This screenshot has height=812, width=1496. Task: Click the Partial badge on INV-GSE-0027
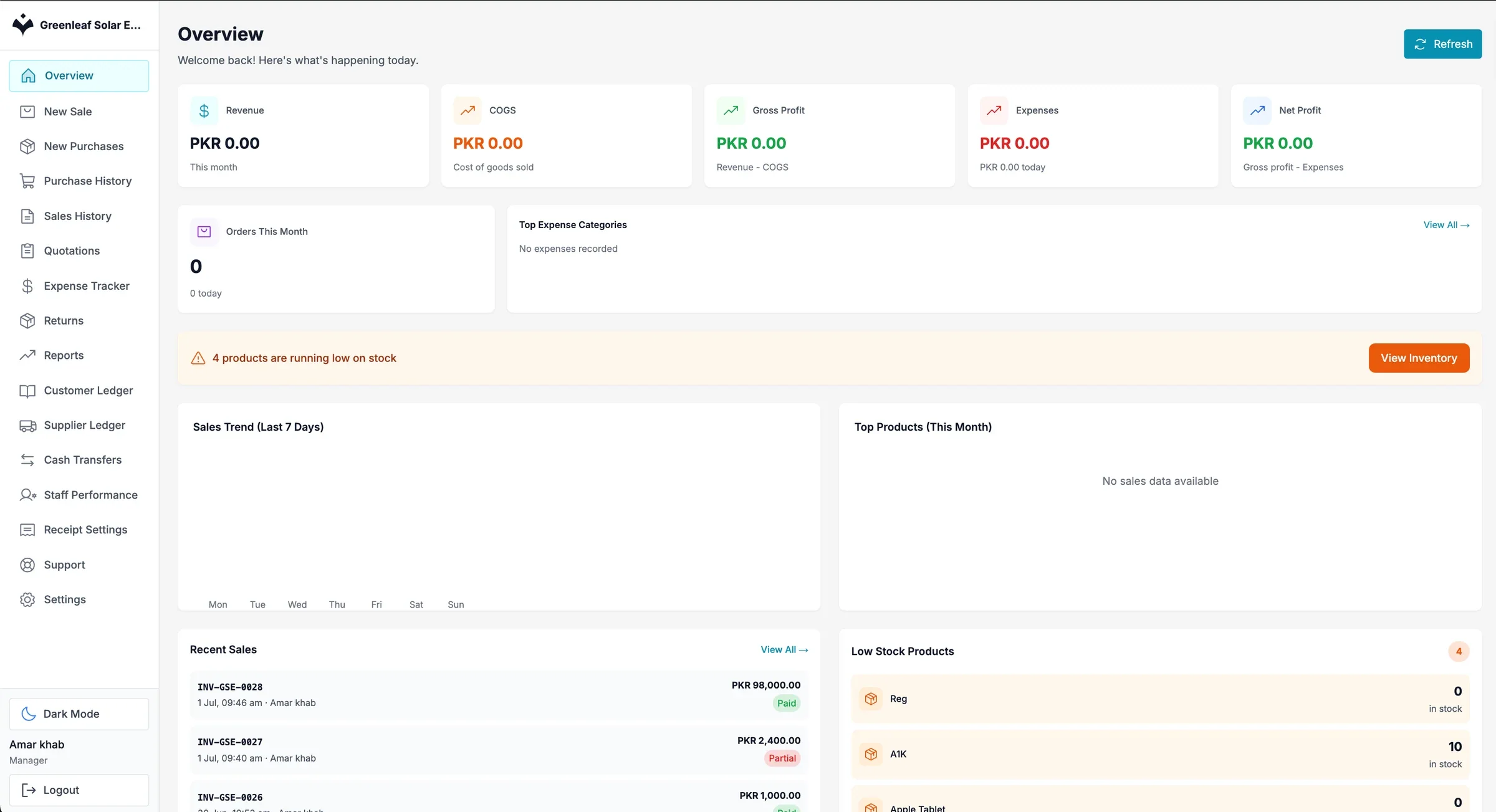[x=782, y=758]
